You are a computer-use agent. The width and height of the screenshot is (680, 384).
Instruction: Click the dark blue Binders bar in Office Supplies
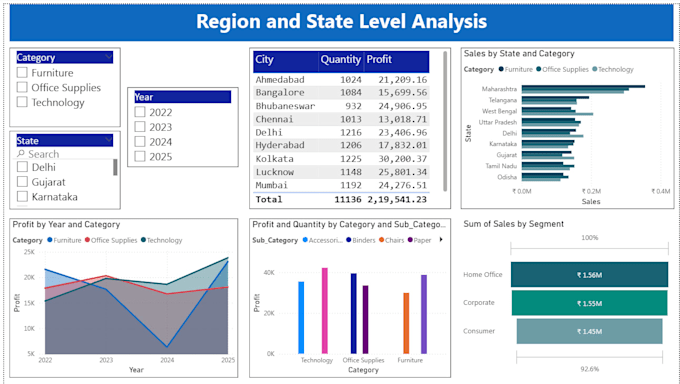coord(353,313)
